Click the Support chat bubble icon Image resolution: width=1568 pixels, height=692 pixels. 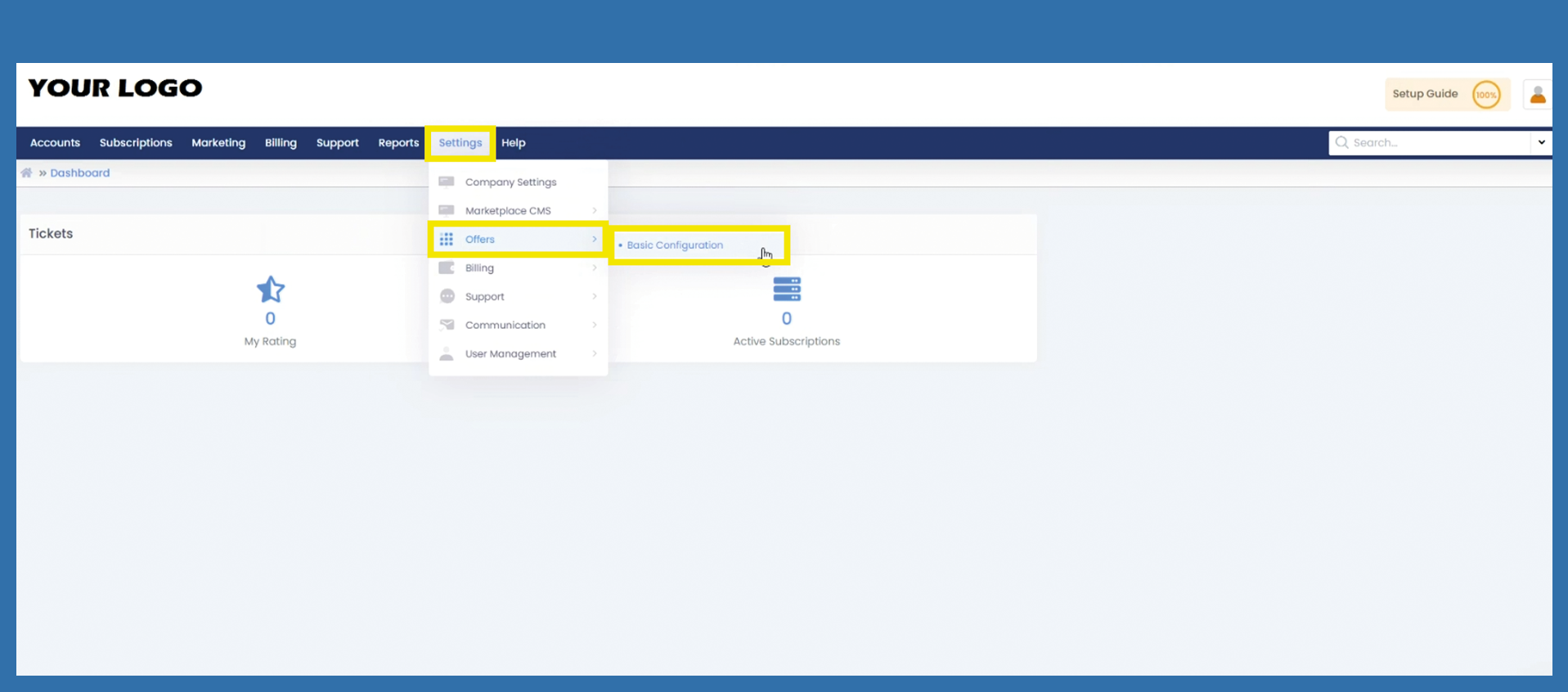(447, 296)
